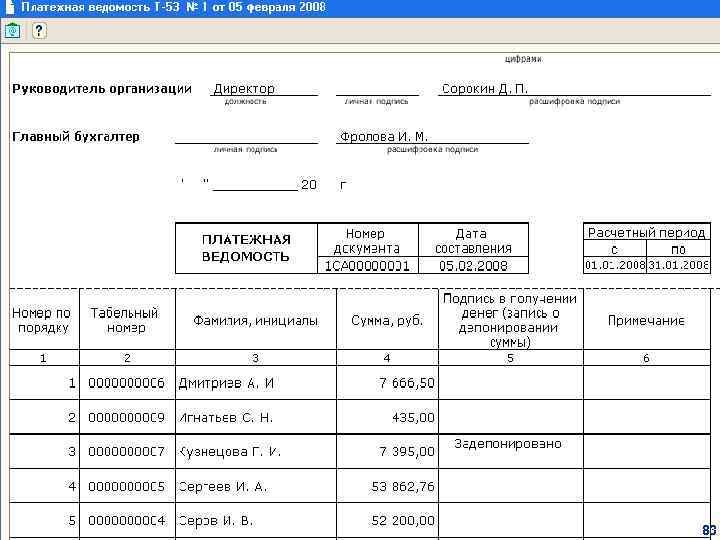This screenshot has width=720, height=540.
Task: Select period start '01.01.2008' cell
Action: coord(615,265)
